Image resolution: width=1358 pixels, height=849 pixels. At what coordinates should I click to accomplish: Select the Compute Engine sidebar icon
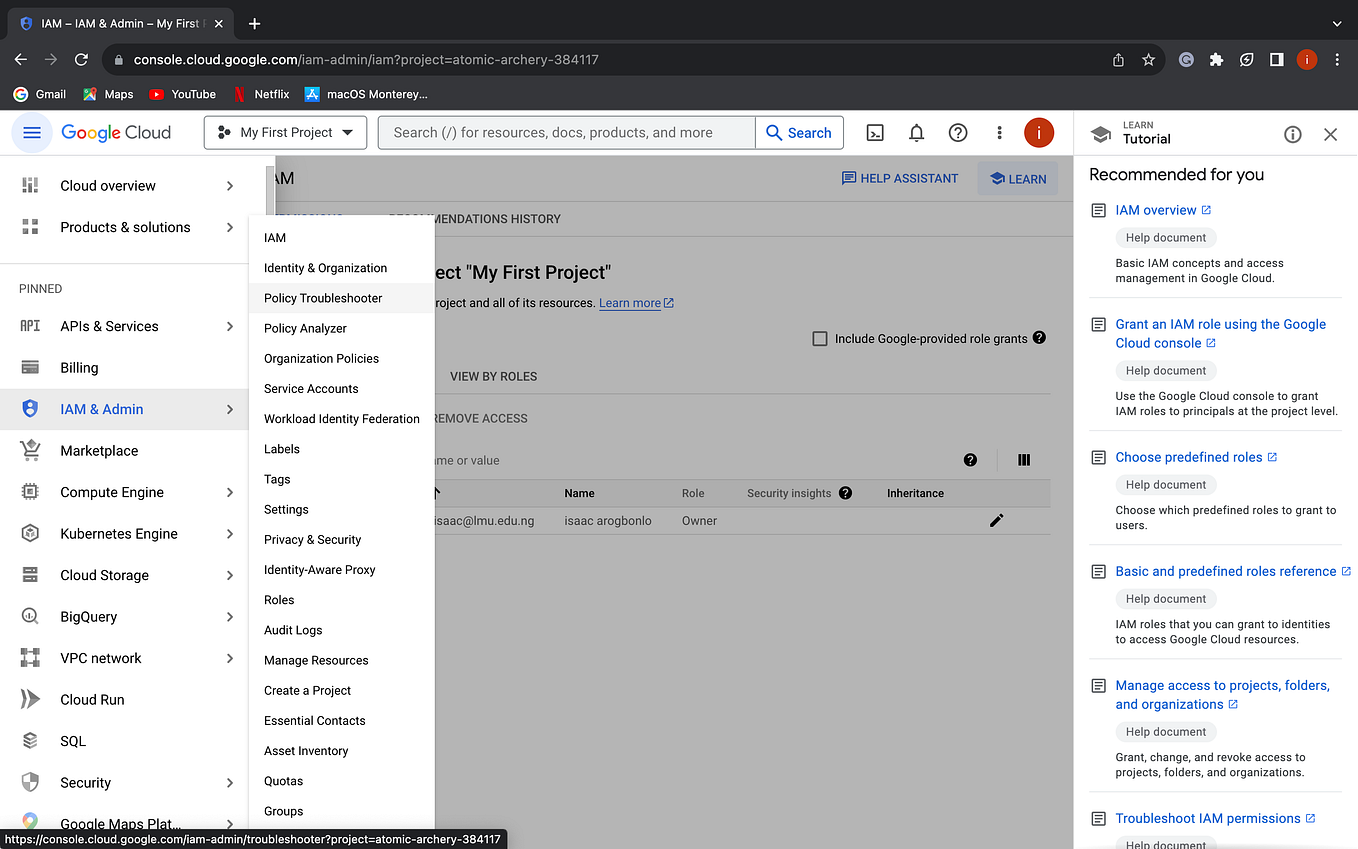(32, 492)
